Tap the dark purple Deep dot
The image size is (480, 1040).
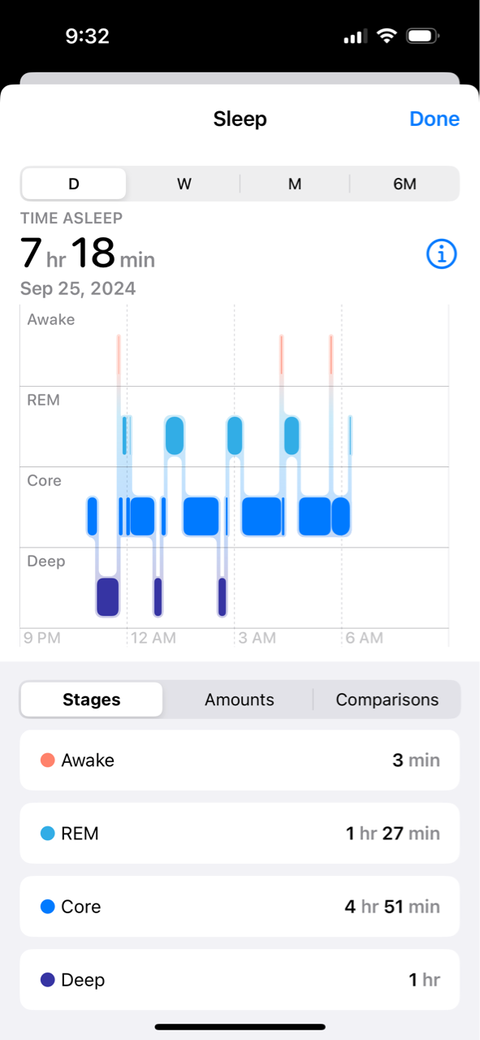point(47,980)
